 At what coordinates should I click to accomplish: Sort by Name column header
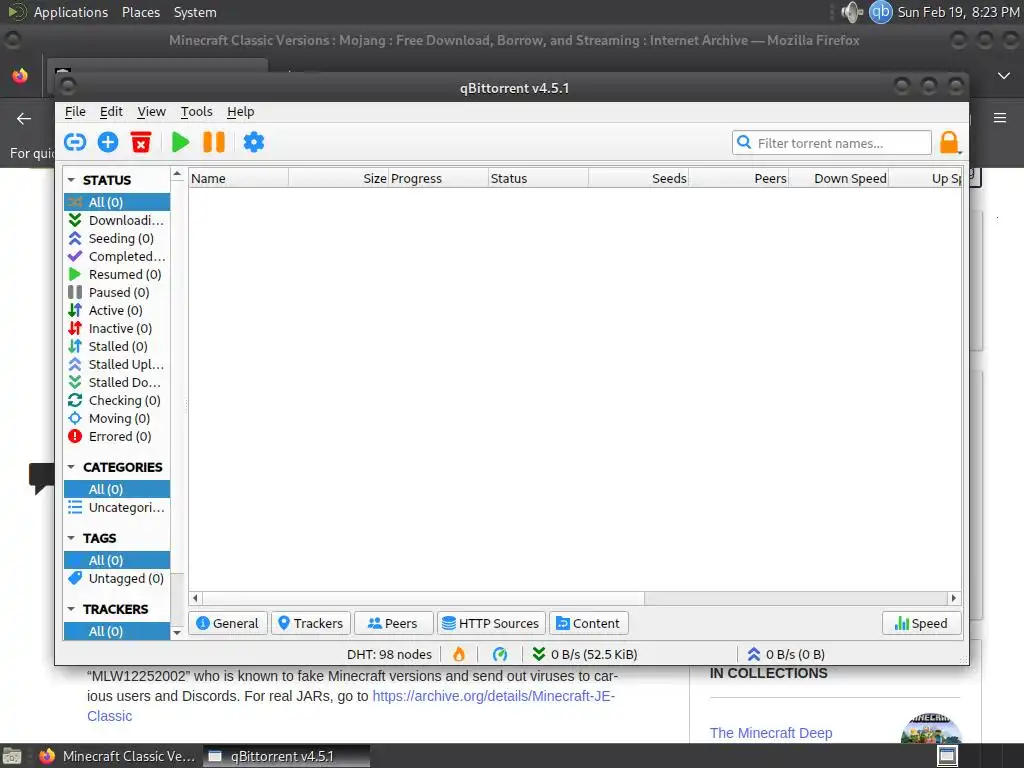click(239, 178)
